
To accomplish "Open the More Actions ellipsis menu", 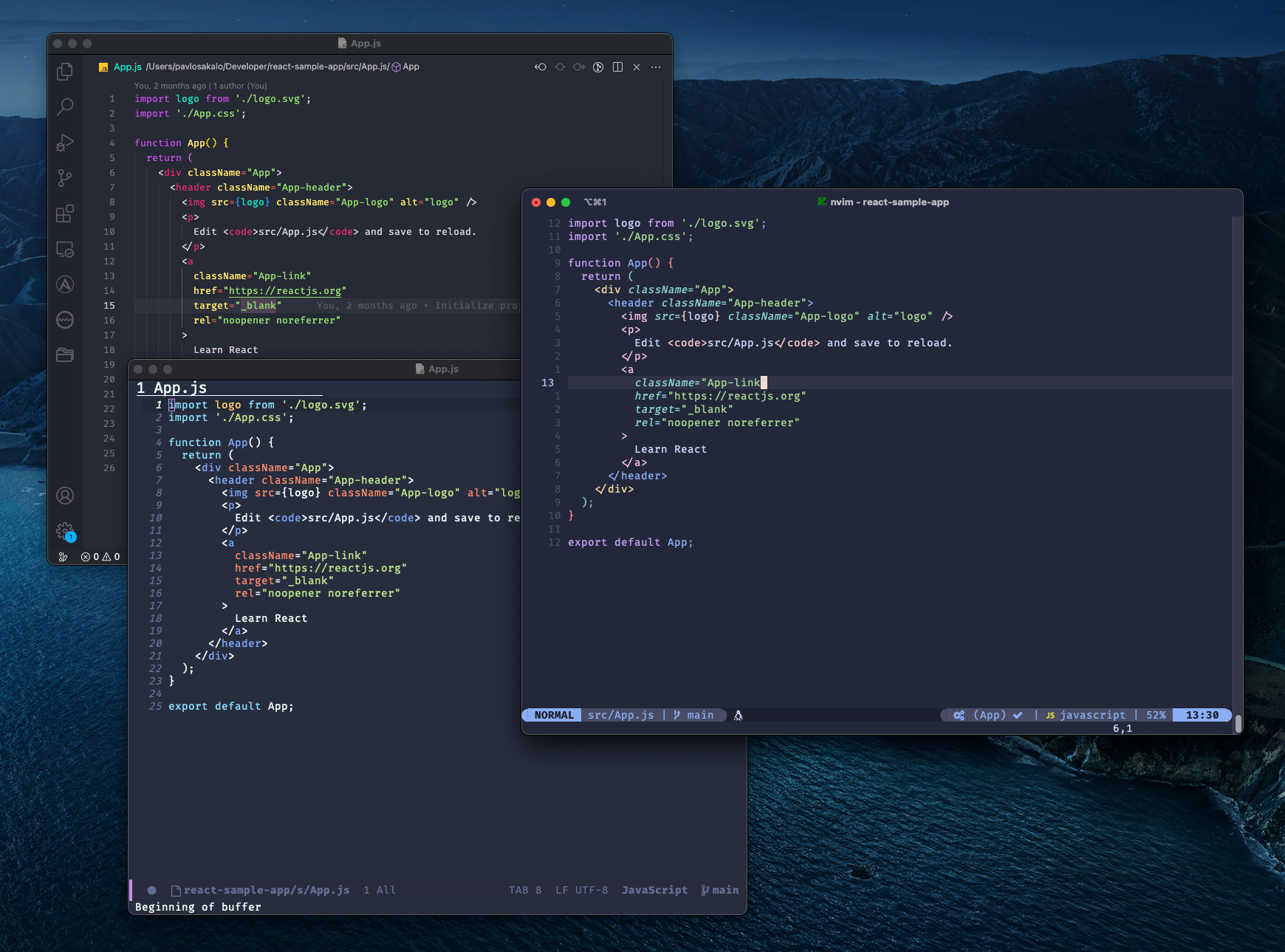I will tap(656, 66).
